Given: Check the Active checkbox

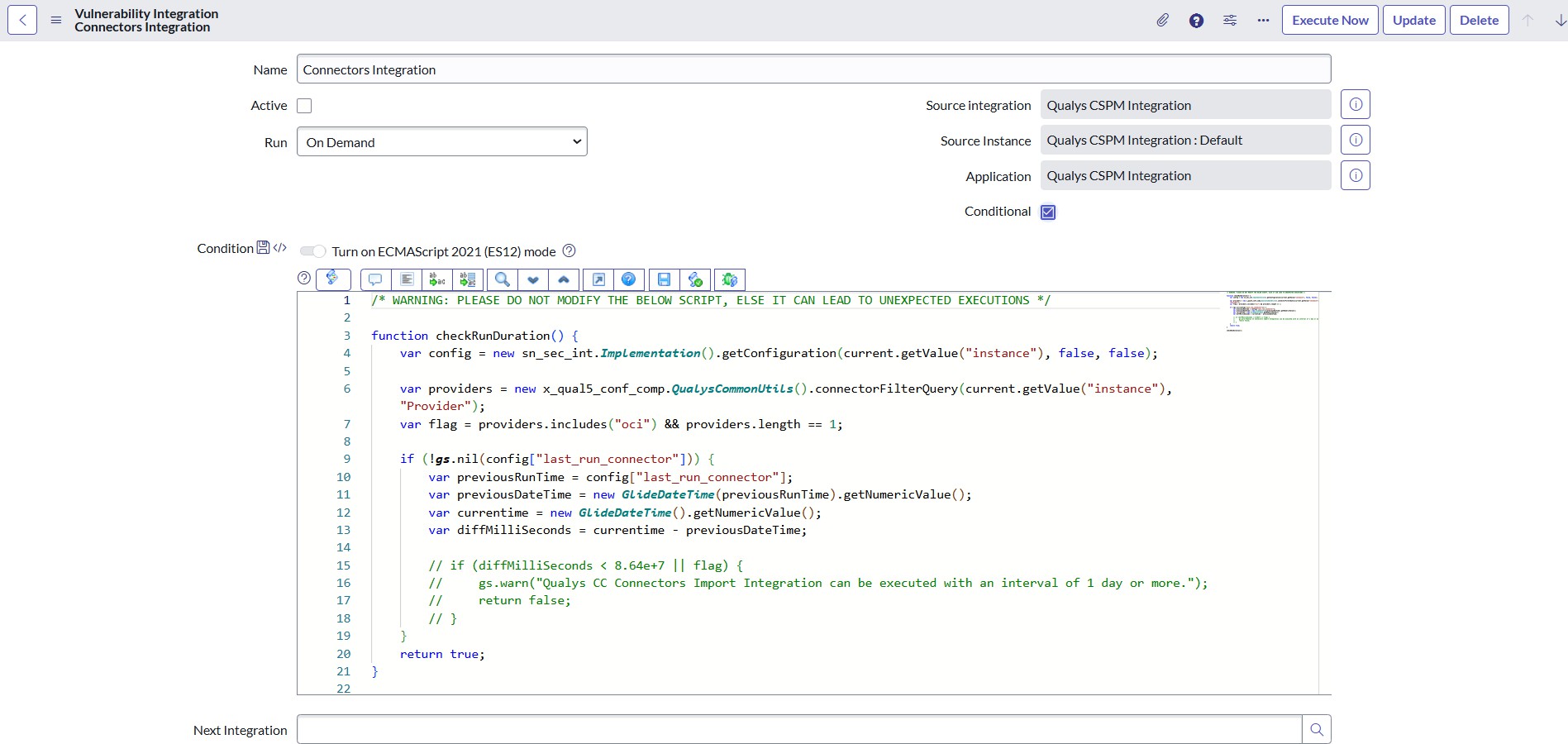Looking at the screenshot, I should click(x=304, y=106).
